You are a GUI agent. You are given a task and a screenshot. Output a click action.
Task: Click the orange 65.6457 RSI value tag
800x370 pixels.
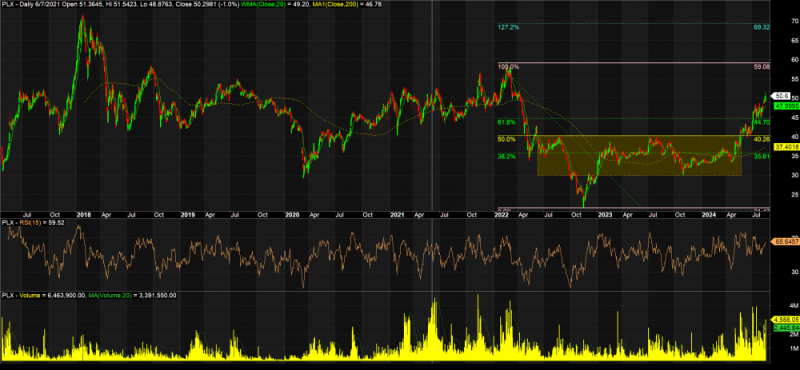point(786,242)
